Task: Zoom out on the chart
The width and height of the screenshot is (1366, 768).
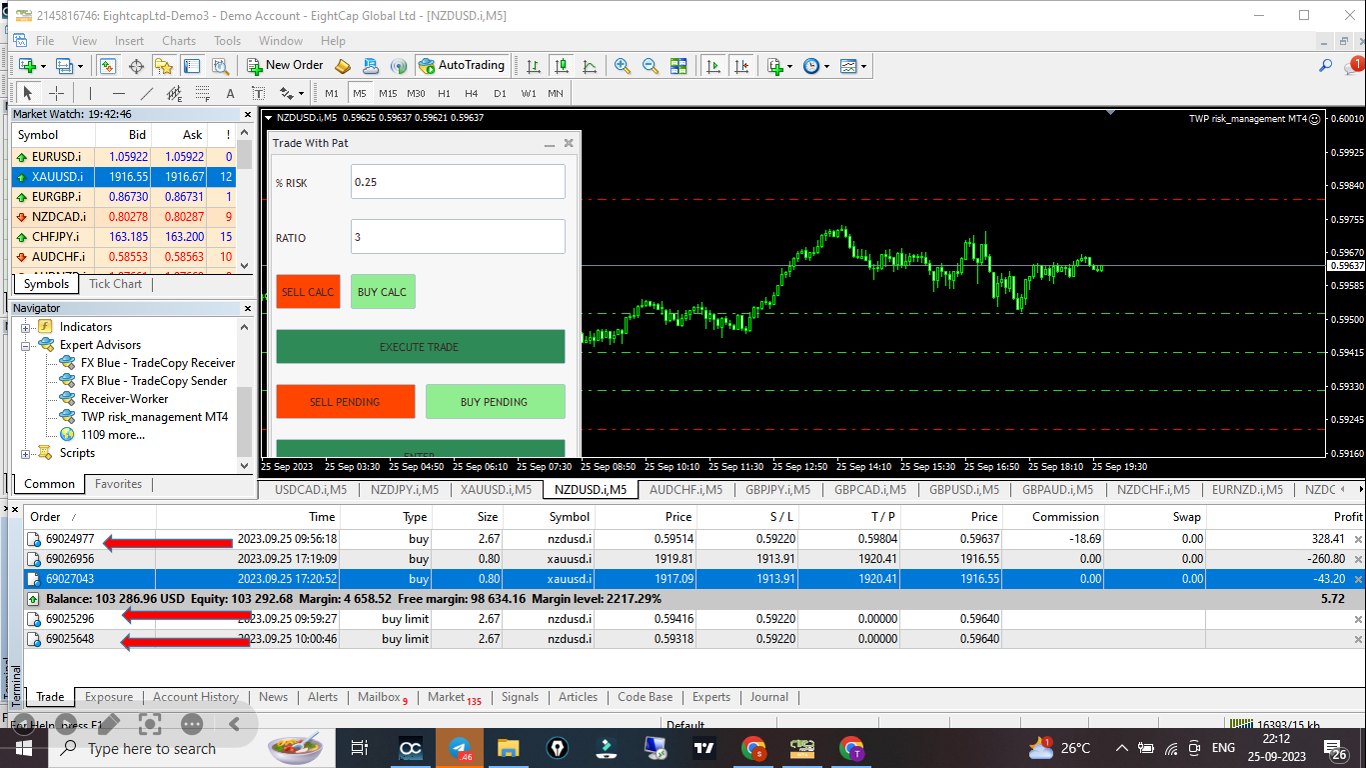Action: (650, 66)
